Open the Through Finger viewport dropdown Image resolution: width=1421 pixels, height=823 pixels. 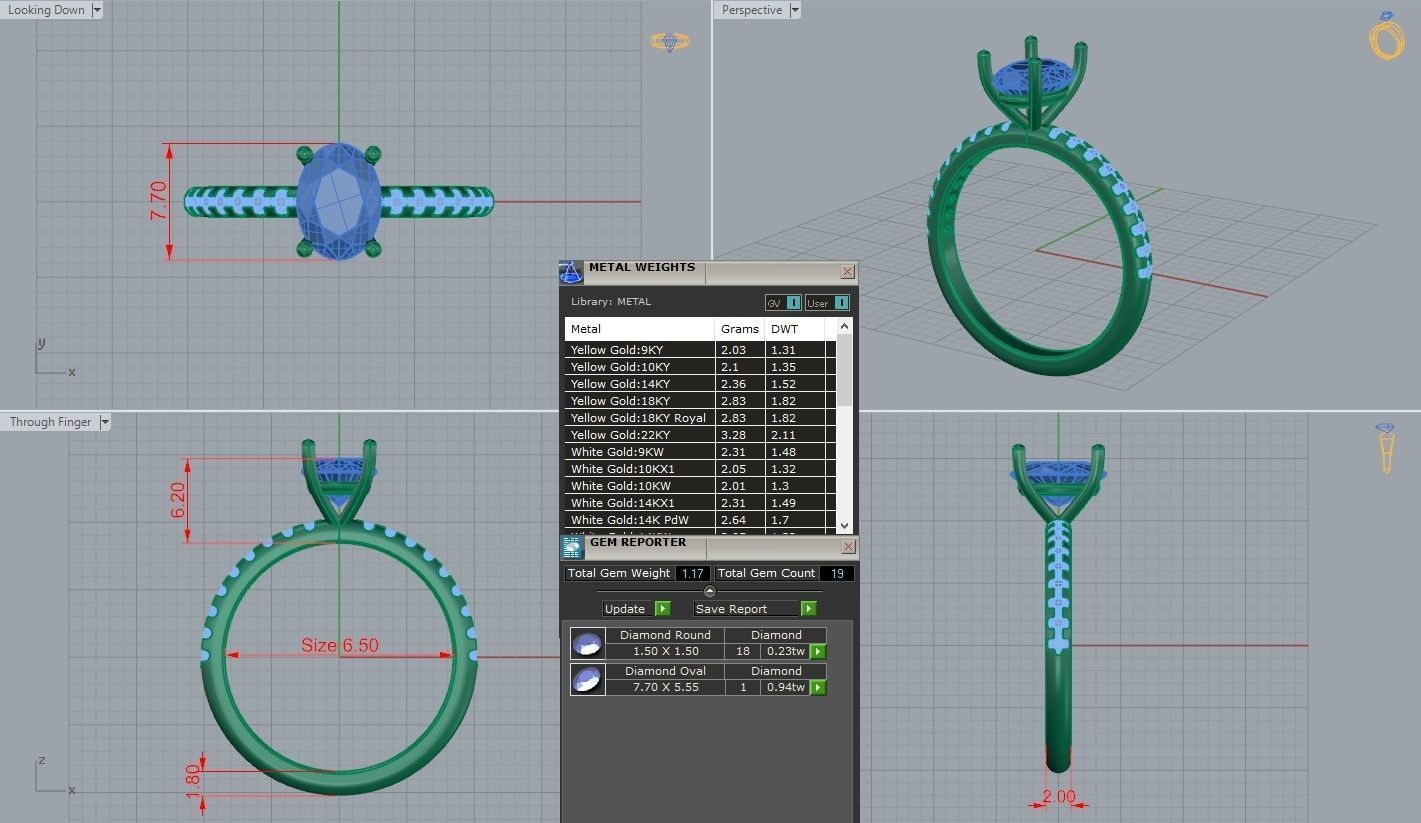pyautogui.click(x=105, y=421)
